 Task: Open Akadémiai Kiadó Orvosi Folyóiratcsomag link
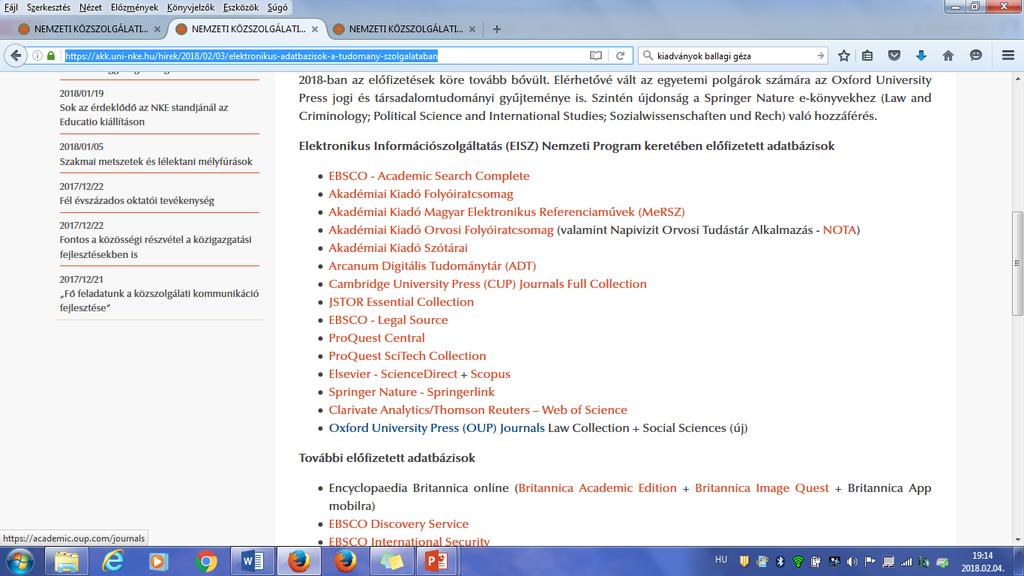coord(441,230)
